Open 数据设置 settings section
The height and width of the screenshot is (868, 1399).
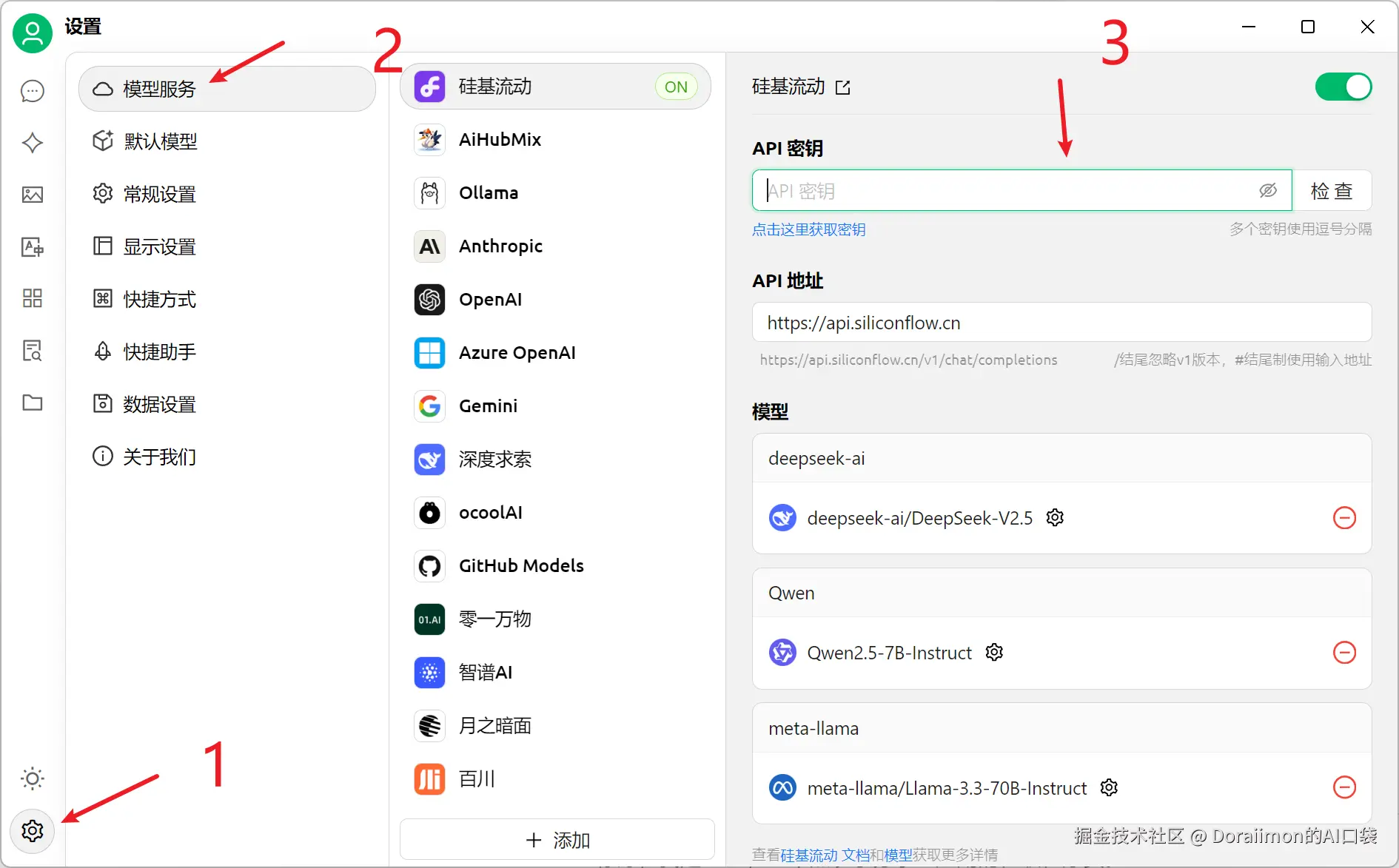coord(227,404)
